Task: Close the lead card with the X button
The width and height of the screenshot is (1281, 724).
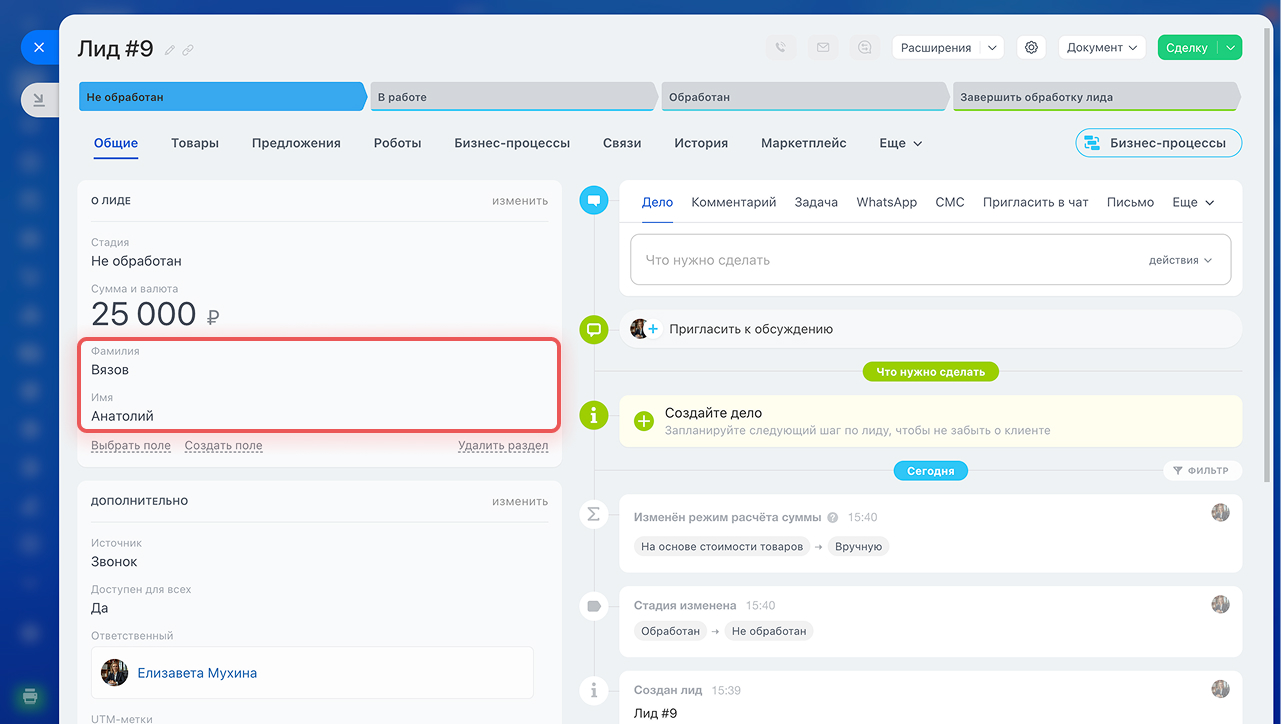Action: click(x=39, y=47)
